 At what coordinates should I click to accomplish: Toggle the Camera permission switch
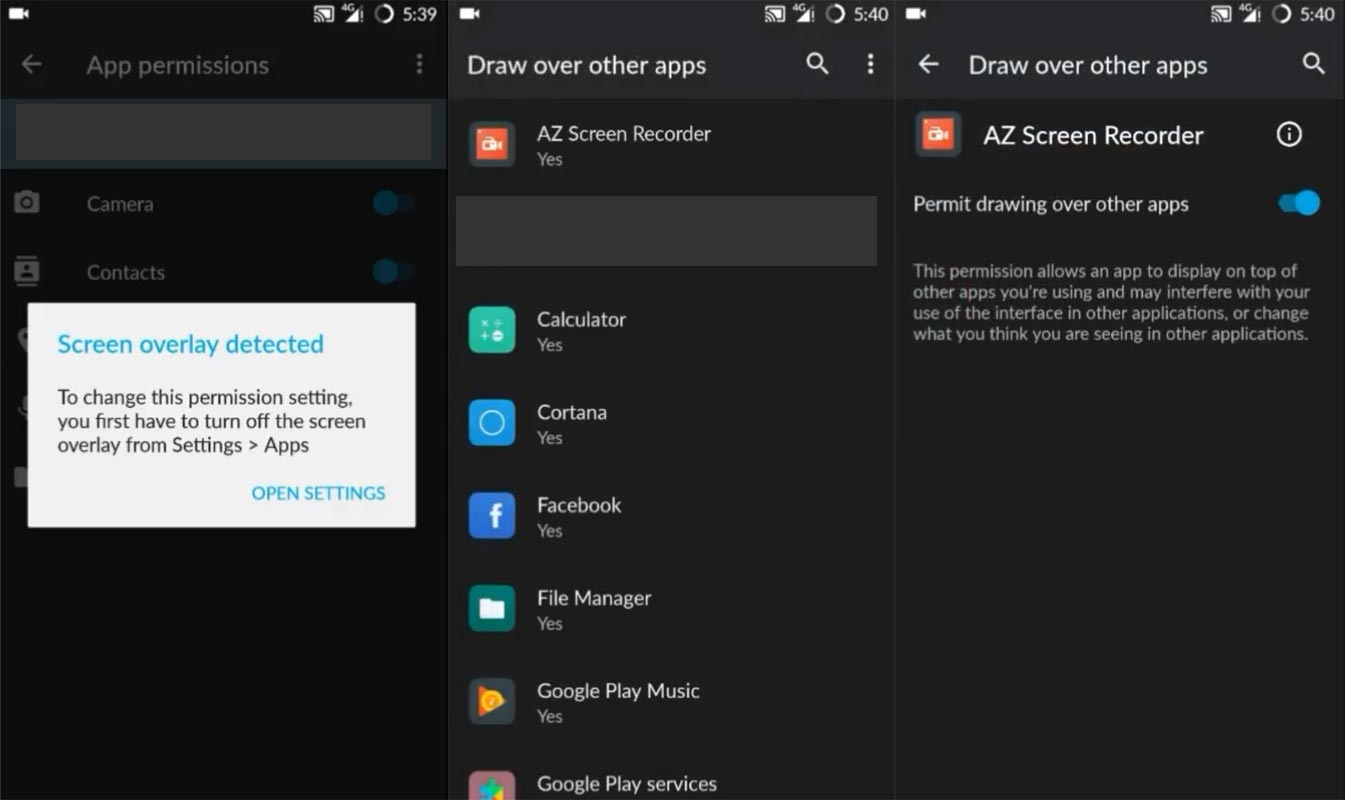tap(393, 204)
